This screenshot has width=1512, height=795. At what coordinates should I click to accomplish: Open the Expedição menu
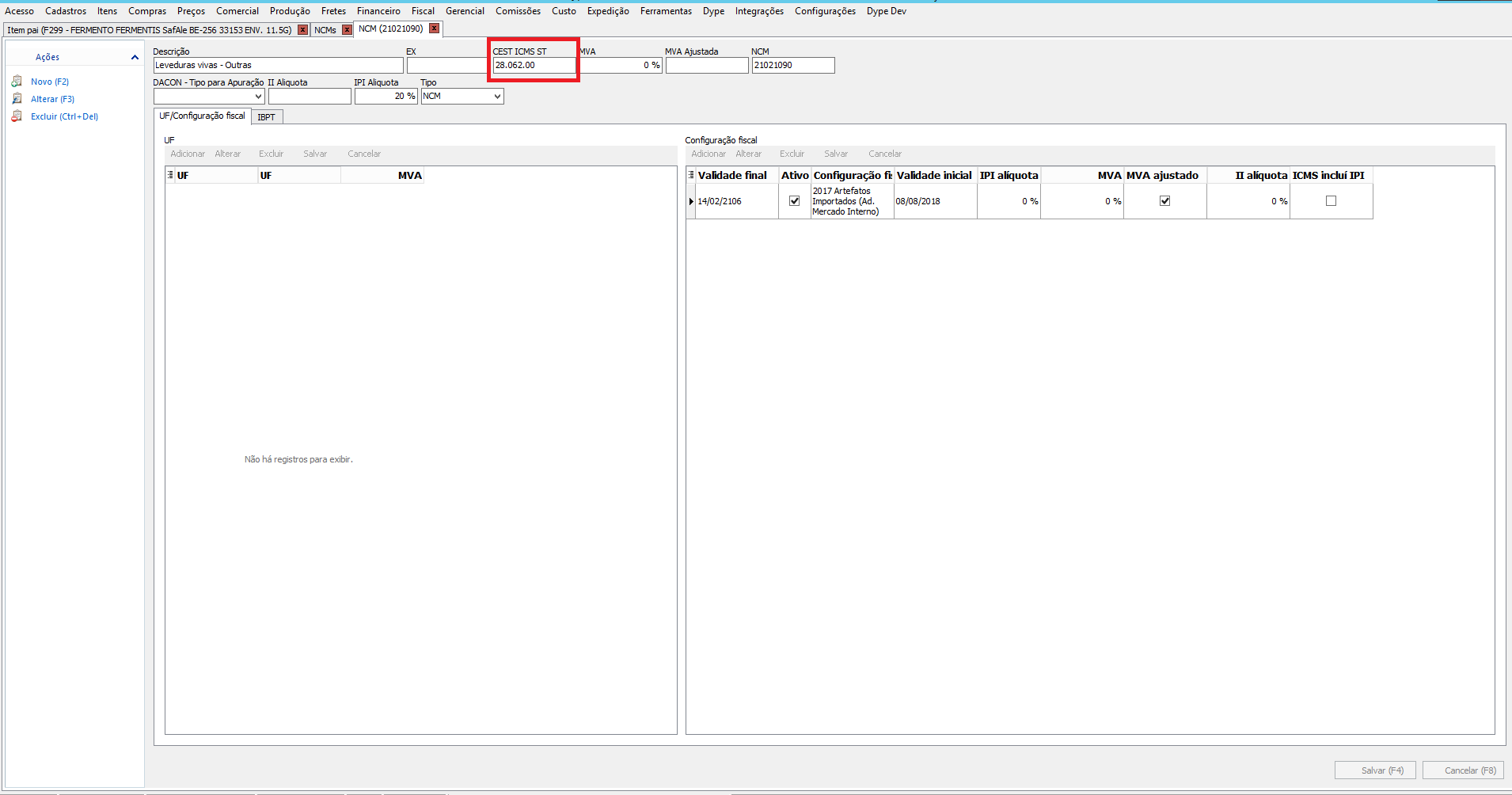point(608,11)
